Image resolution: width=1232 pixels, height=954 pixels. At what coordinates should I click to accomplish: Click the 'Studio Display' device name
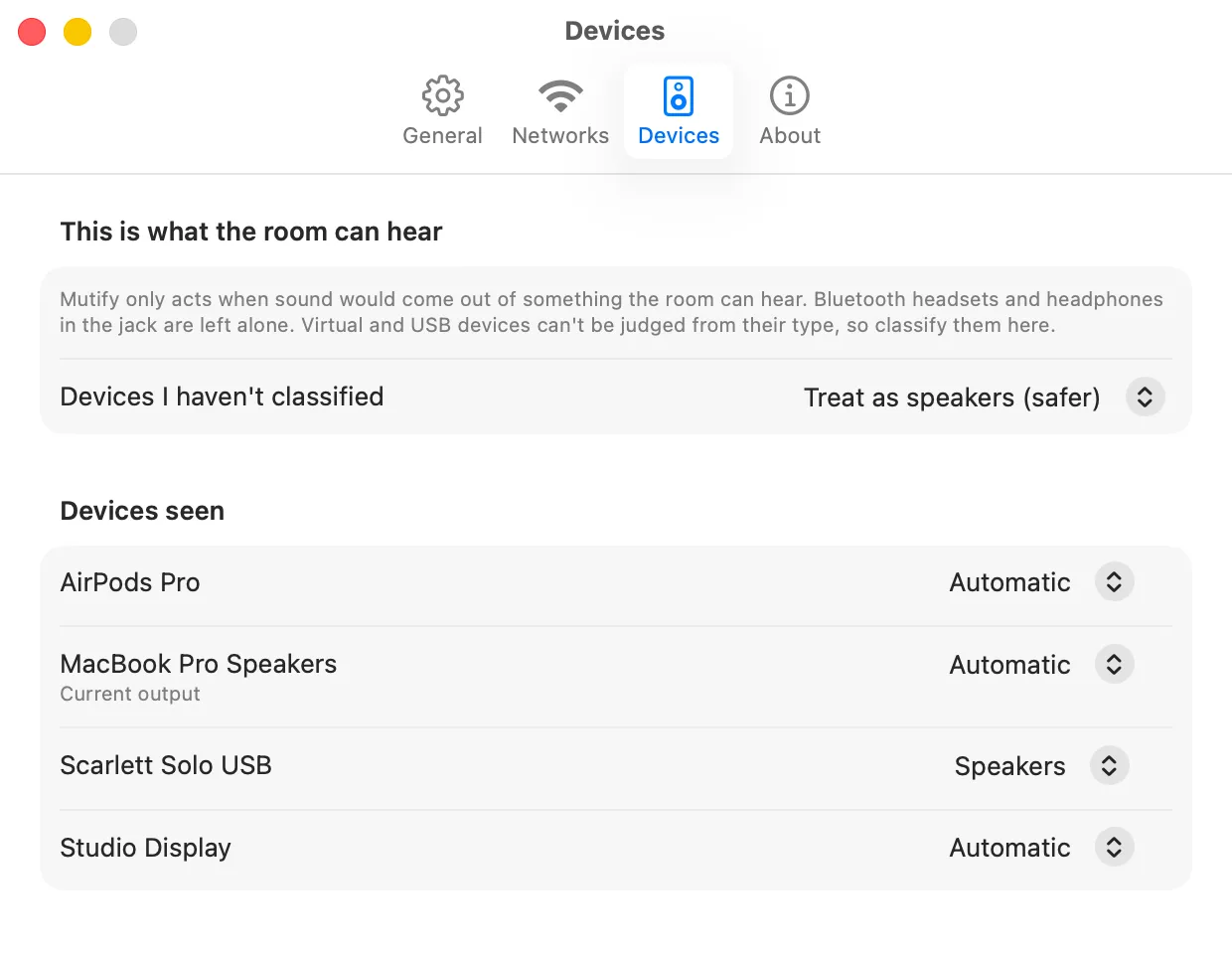[145, 848]
